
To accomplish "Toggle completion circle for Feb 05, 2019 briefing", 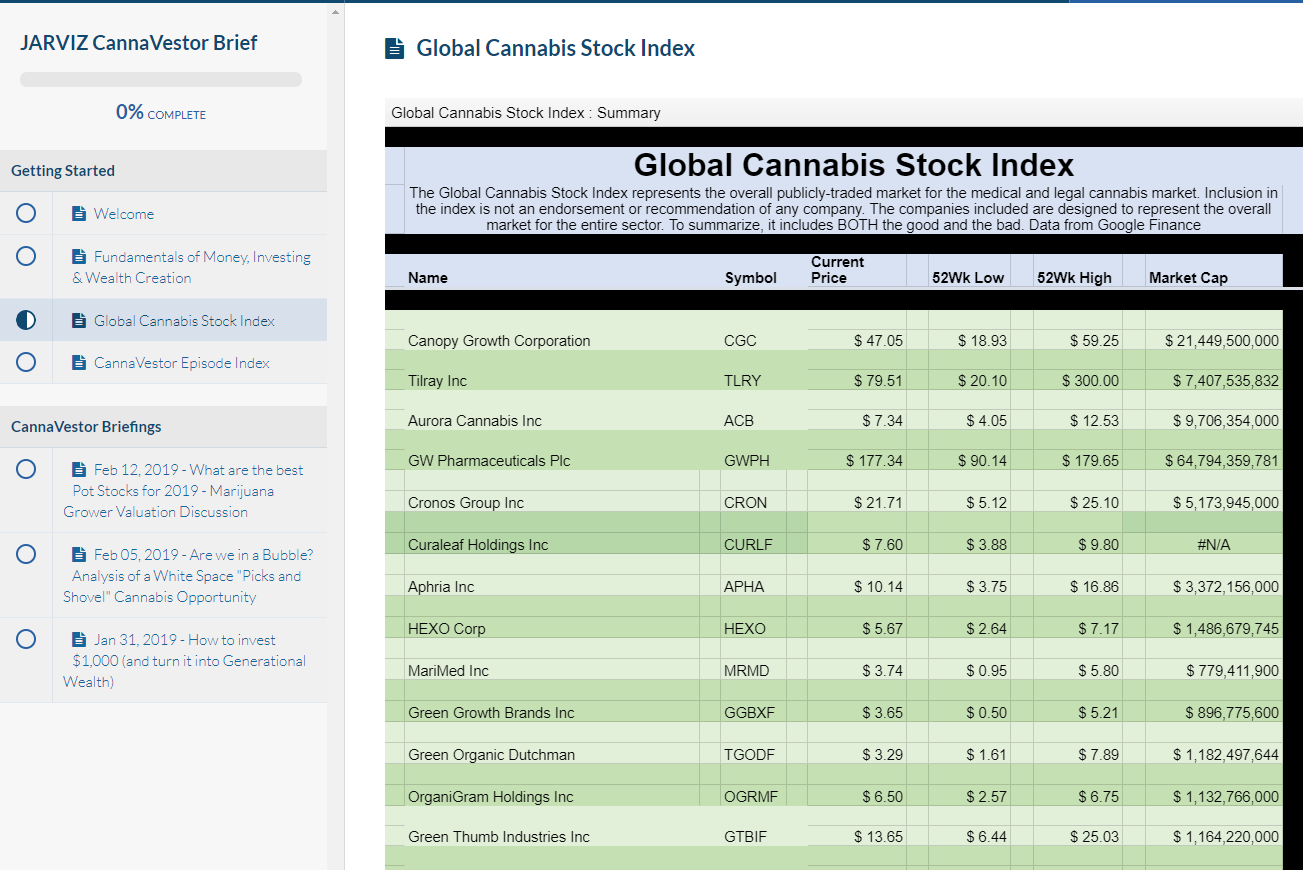I will click(26, 554).
